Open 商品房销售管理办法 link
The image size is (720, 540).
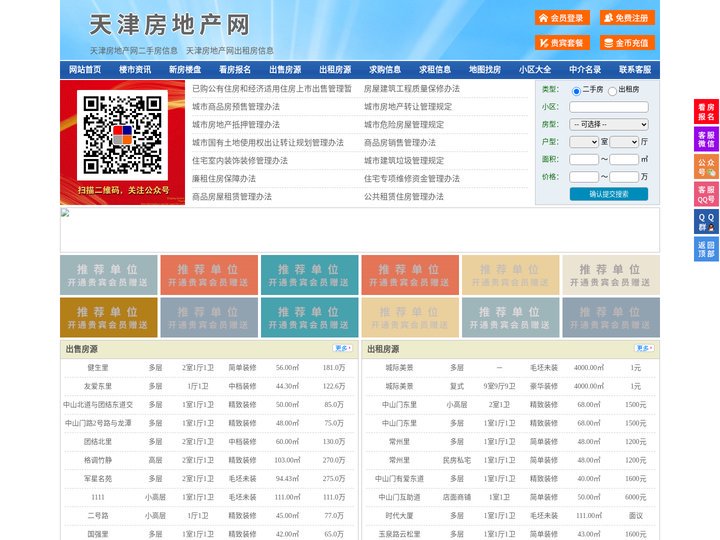400,143
